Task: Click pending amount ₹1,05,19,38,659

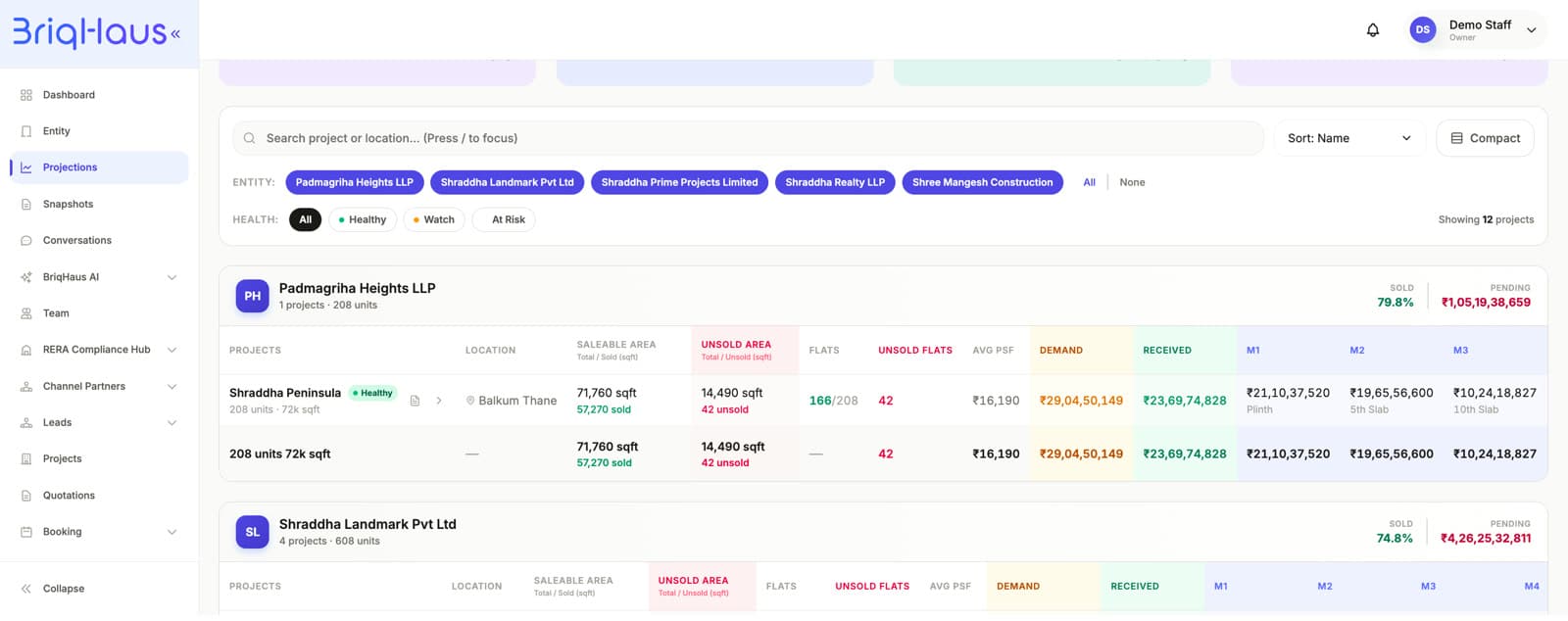Action: (x=1486, y=303)
